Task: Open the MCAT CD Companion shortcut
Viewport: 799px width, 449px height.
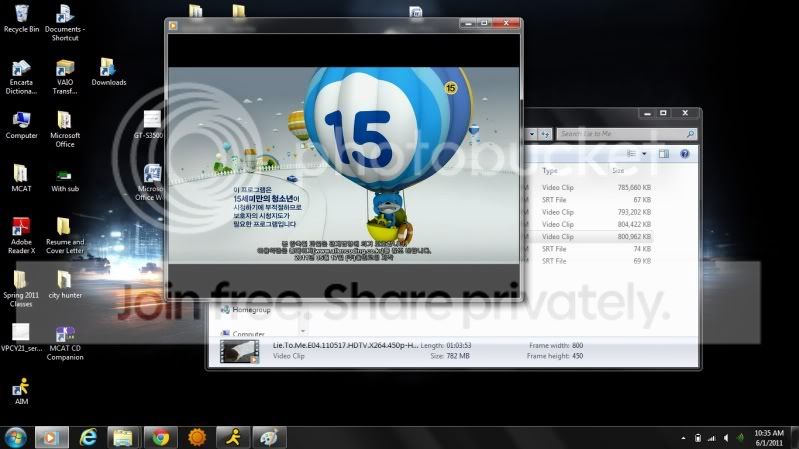Action: (65, 344)
